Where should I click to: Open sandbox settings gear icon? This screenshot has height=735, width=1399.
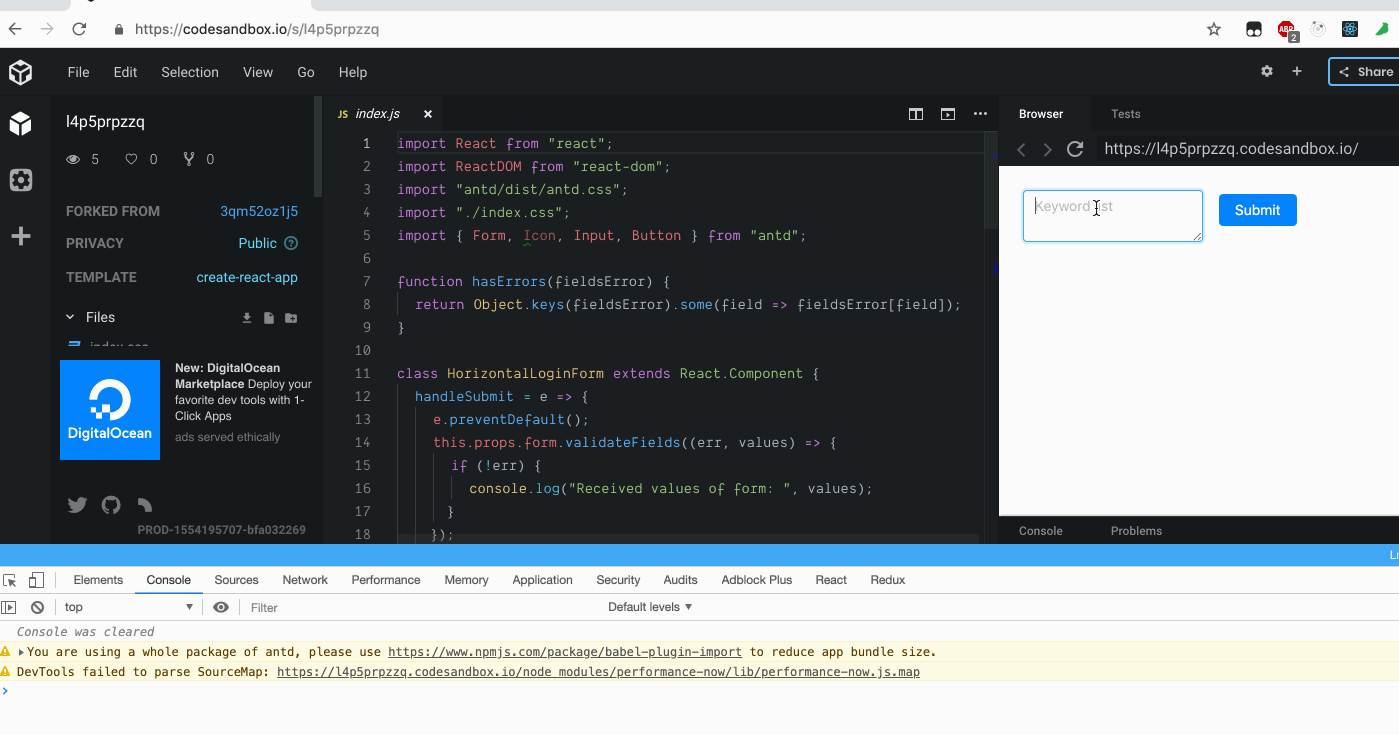click(1266, 71)
